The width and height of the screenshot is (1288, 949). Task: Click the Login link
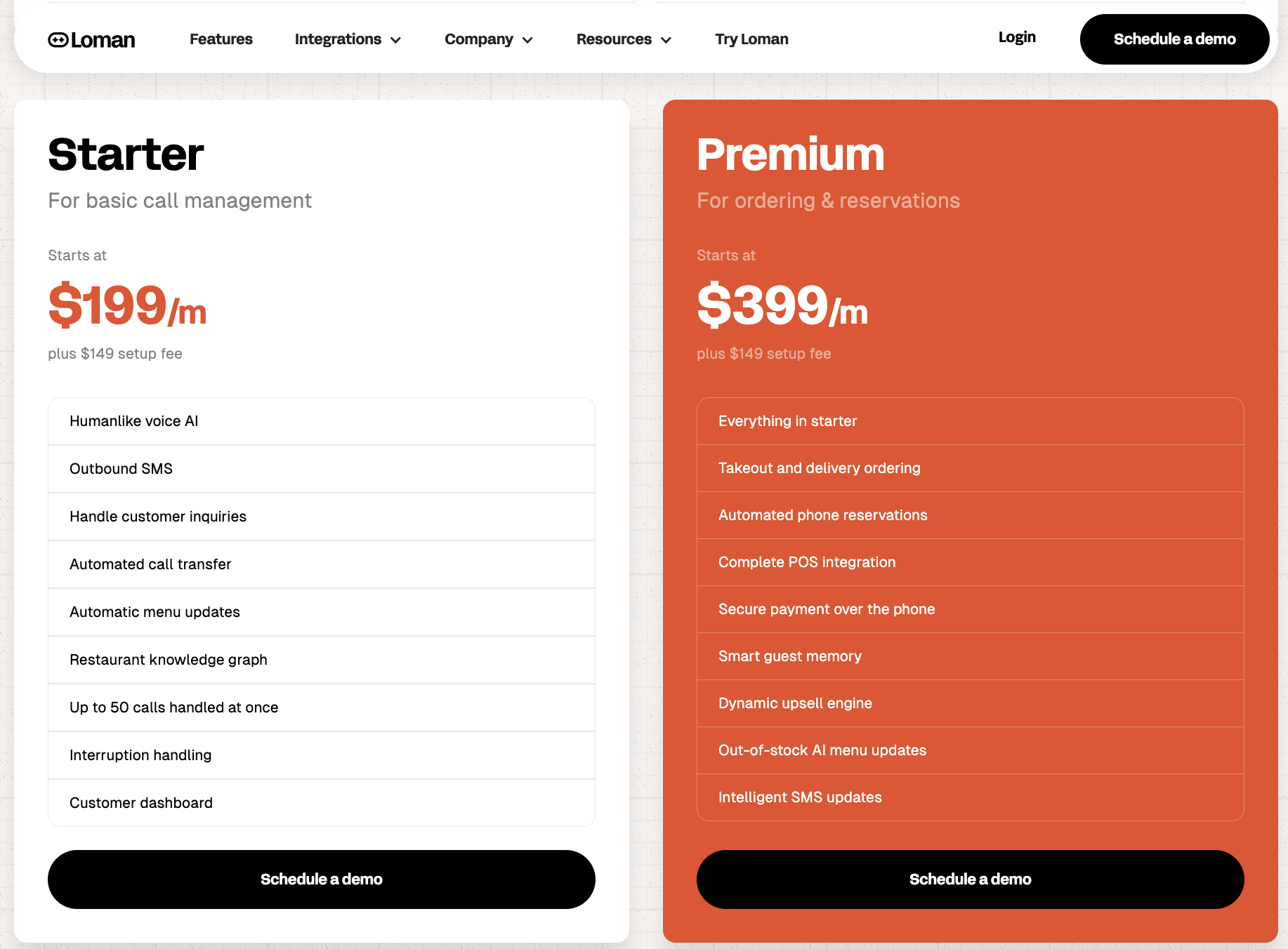click(x=1016, y=37)
